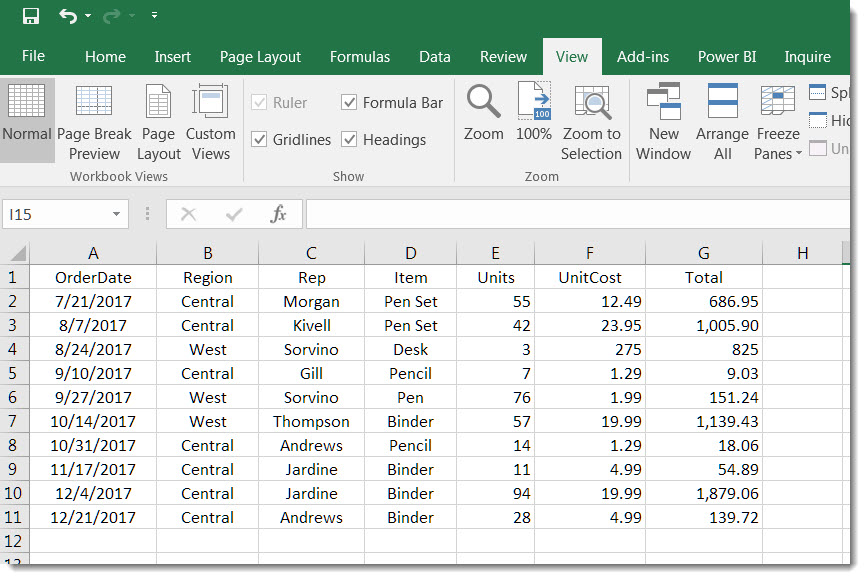This screenshot has height=579, width=865.
Task: Switch to Page Break Preview
Action: point(93,120)
